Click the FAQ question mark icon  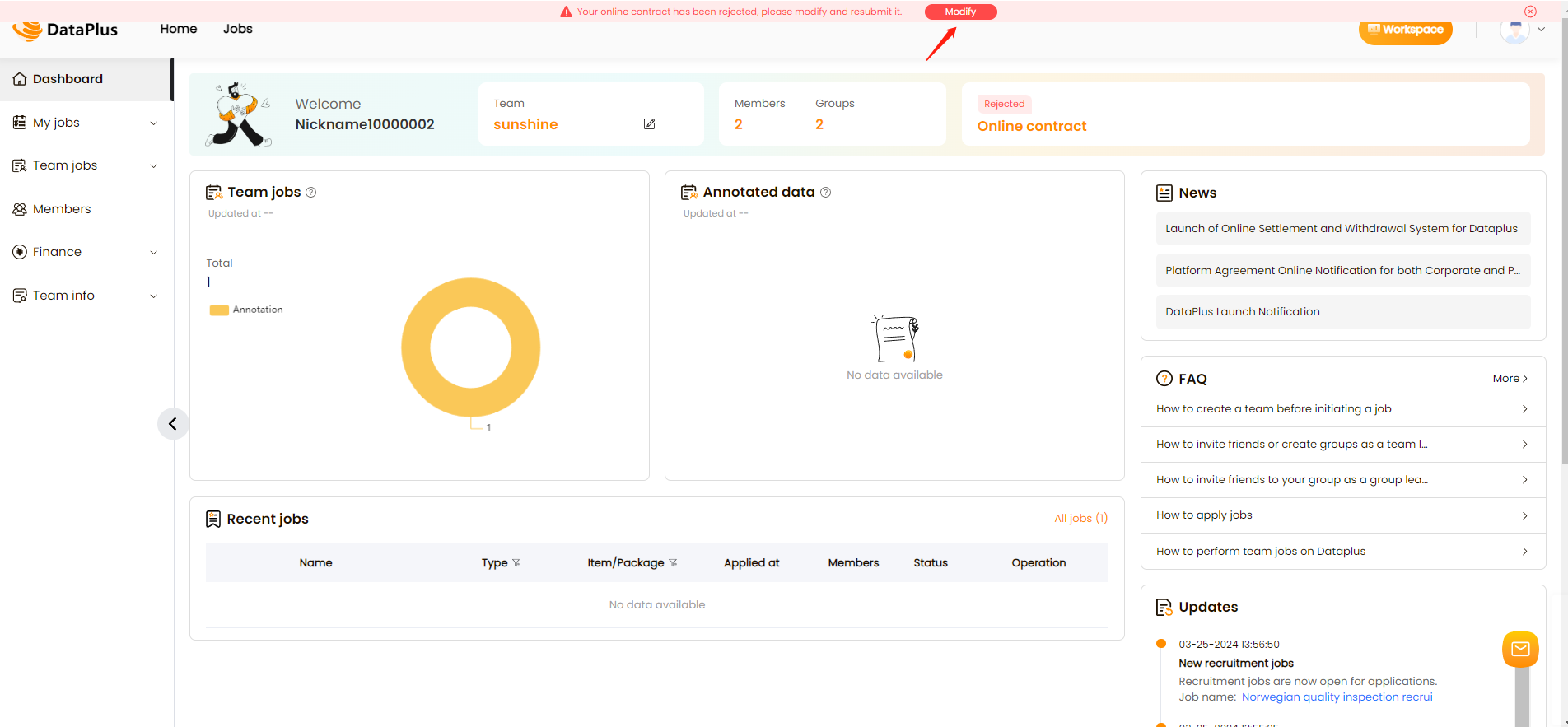[x=1164, y=379]
